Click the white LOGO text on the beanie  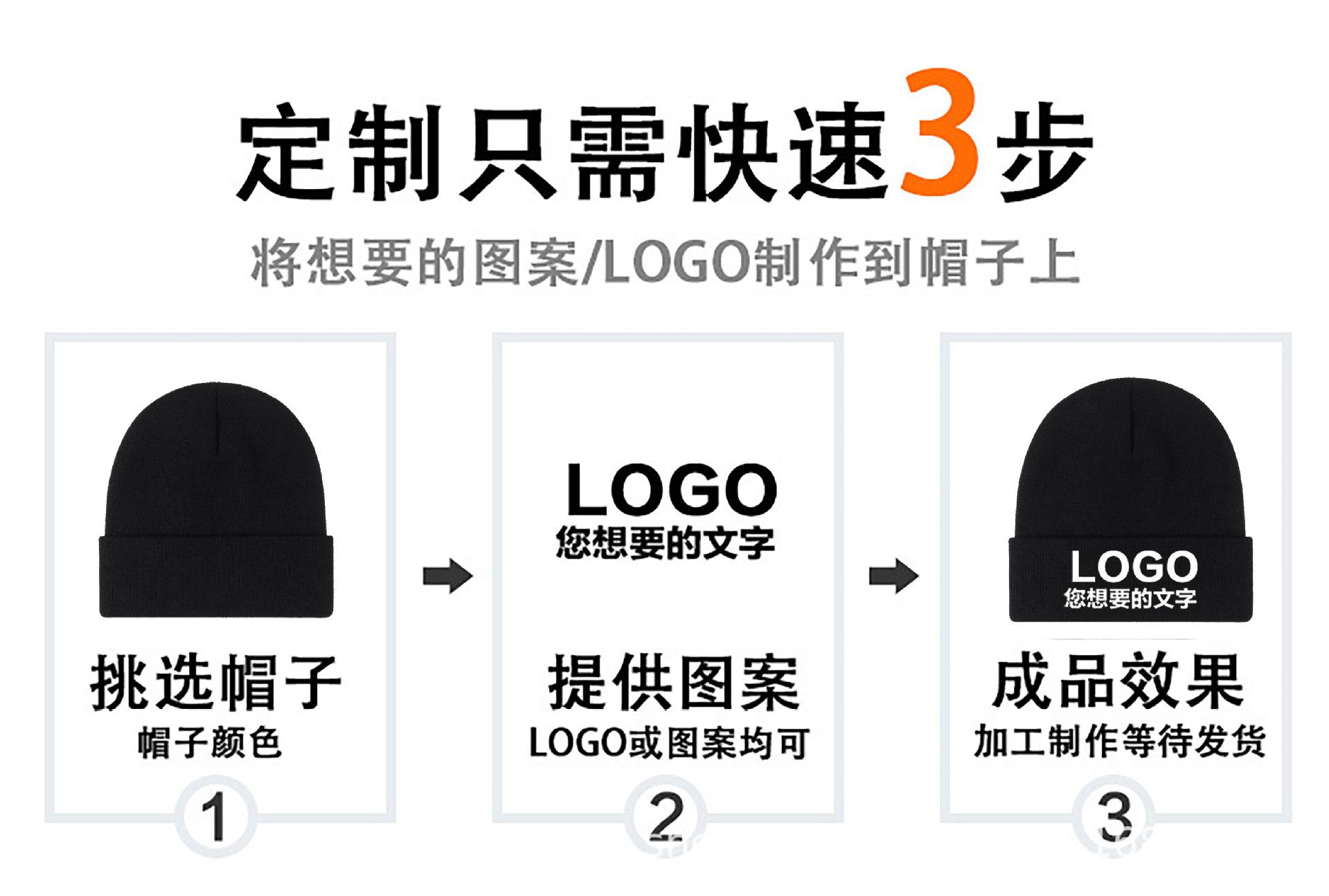1134,567
